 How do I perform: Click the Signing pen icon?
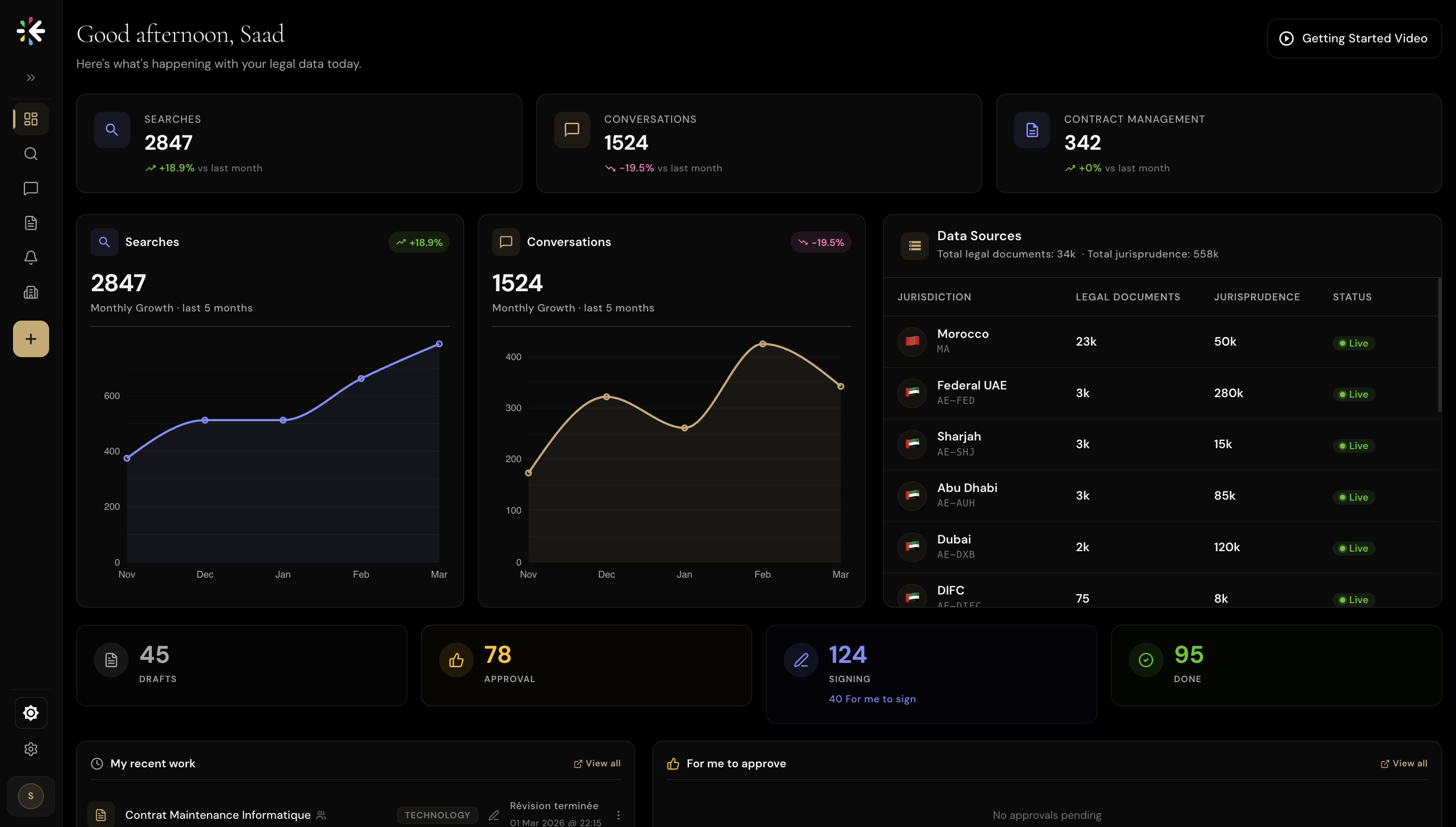tap(801, 660)
